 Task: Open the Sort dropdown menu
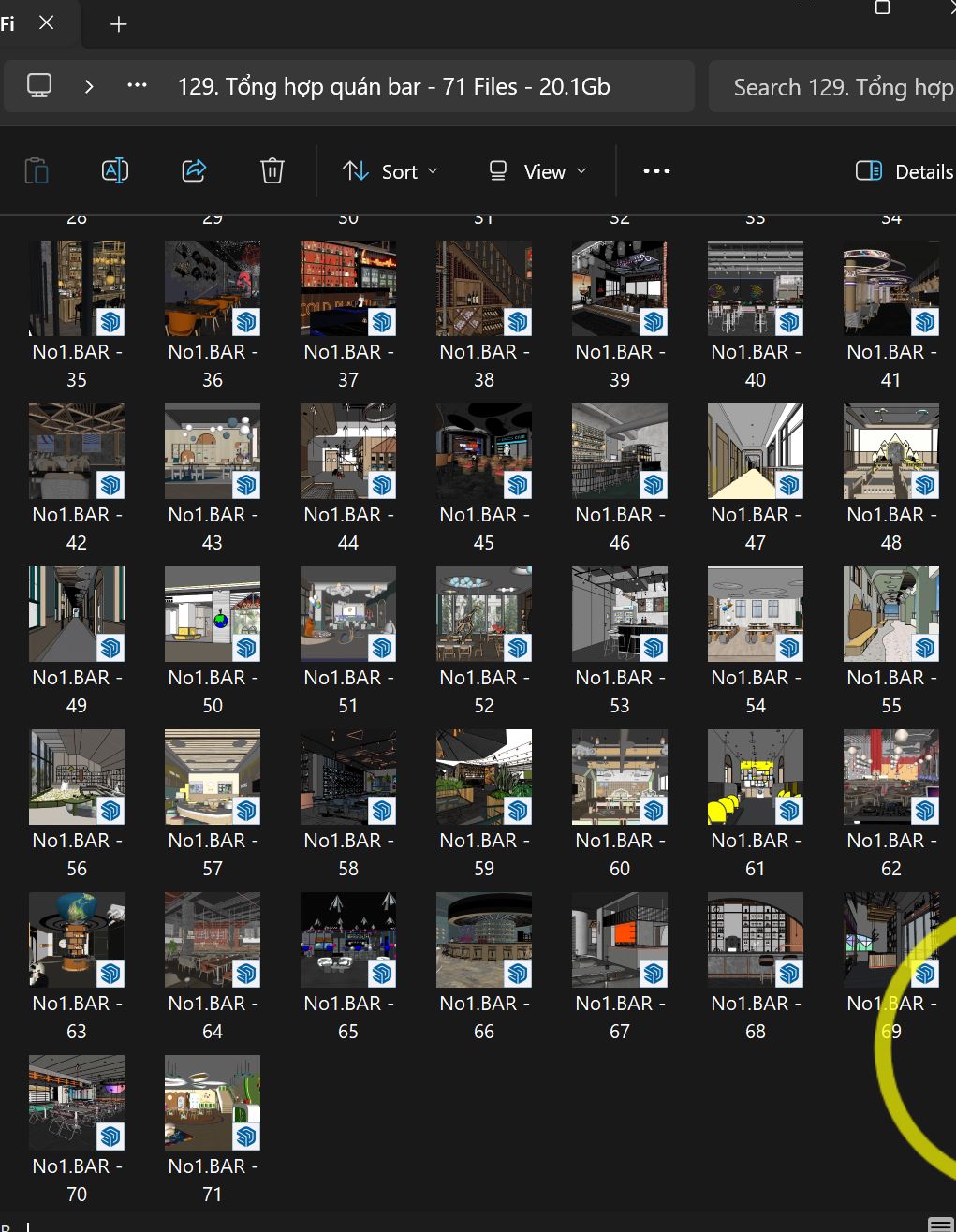click(x=390, y=171)
